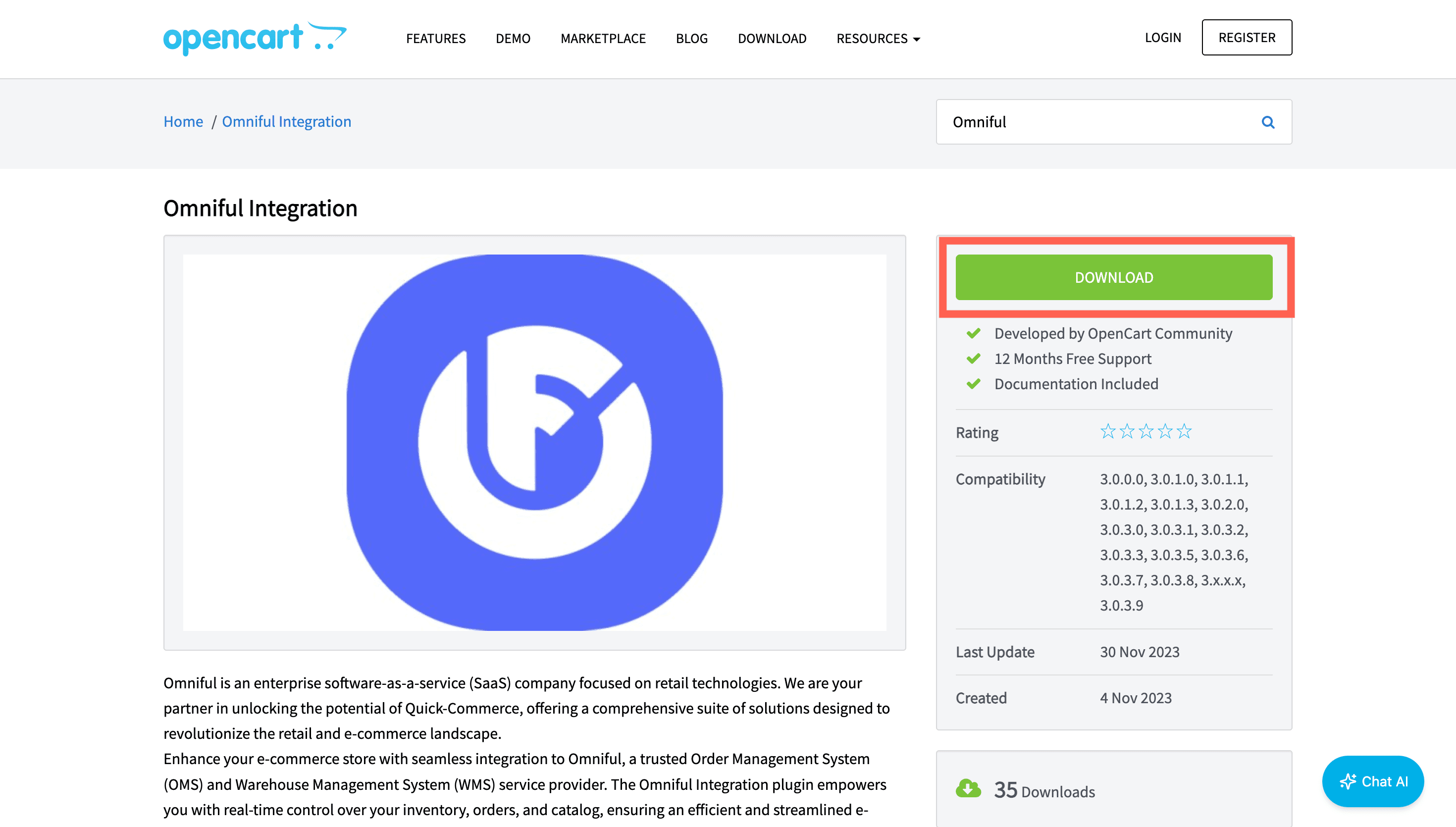Click the Login link
The width and height of the screenshot is (1456, 827).
pos(1162,38)
